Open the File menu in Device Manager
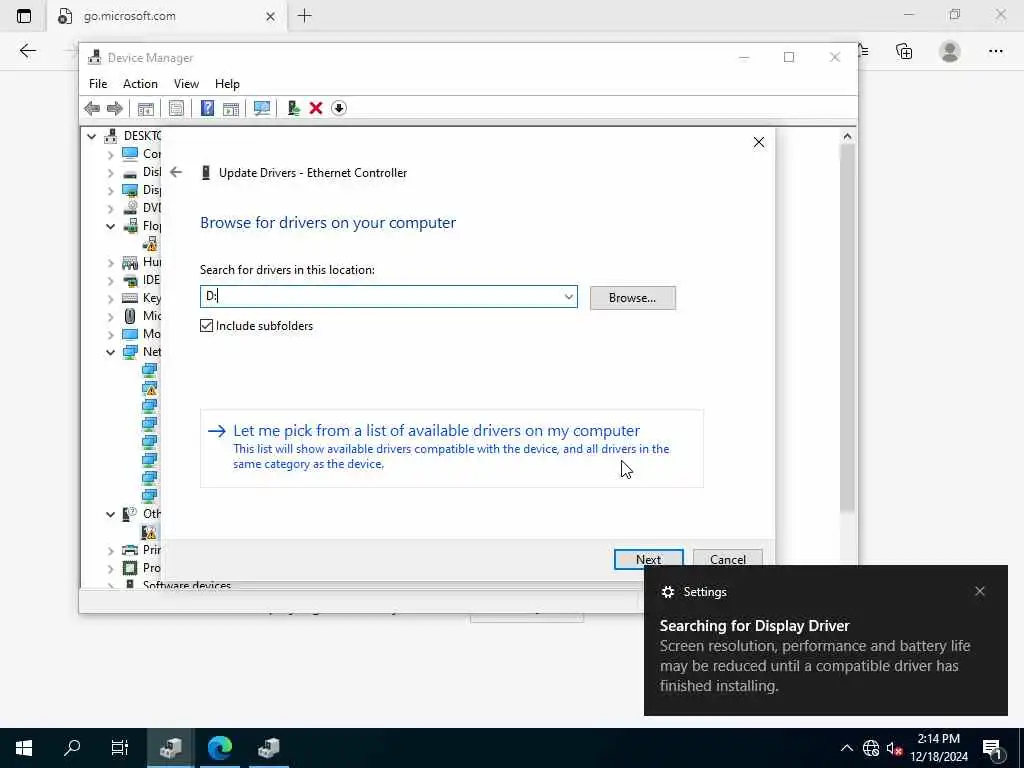1024x768 pixels. [x=98, y=84]
